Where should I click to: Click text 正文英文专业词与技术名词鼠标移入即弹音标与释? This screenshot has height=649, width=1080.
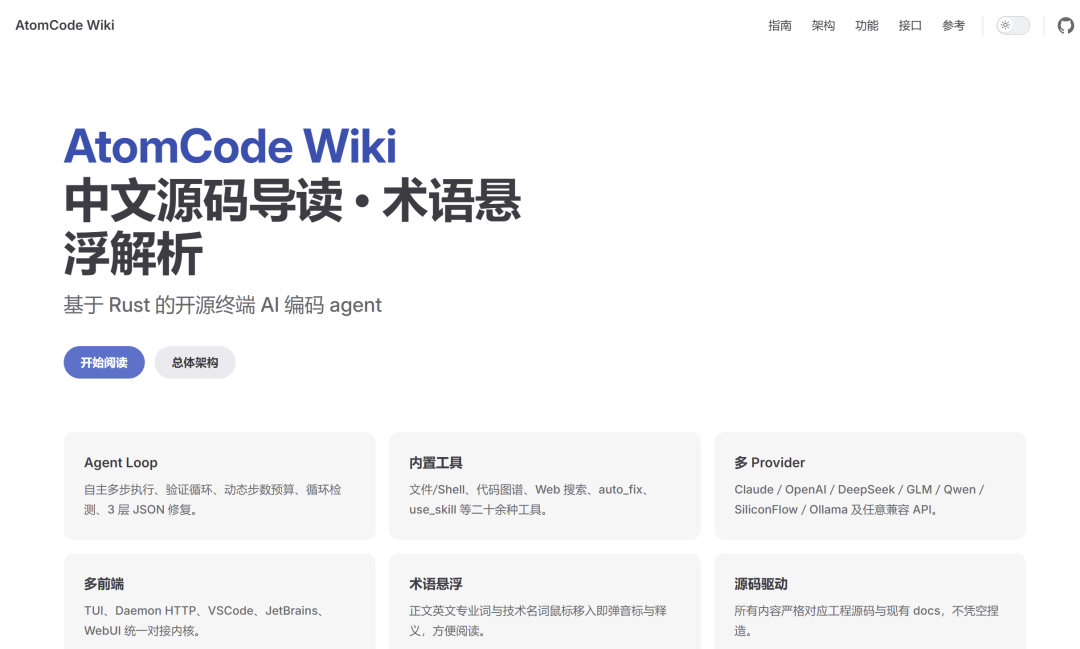pyautogui.click(x=538, y=610)
